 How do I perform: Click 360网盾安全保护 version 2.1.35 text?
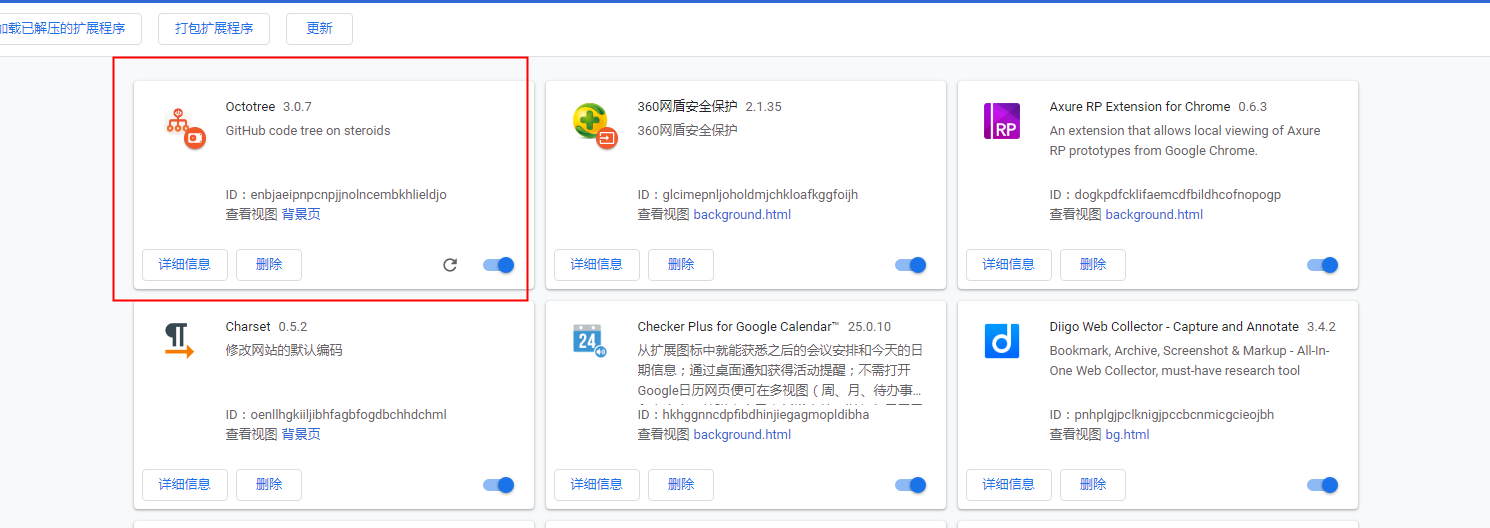764,106
